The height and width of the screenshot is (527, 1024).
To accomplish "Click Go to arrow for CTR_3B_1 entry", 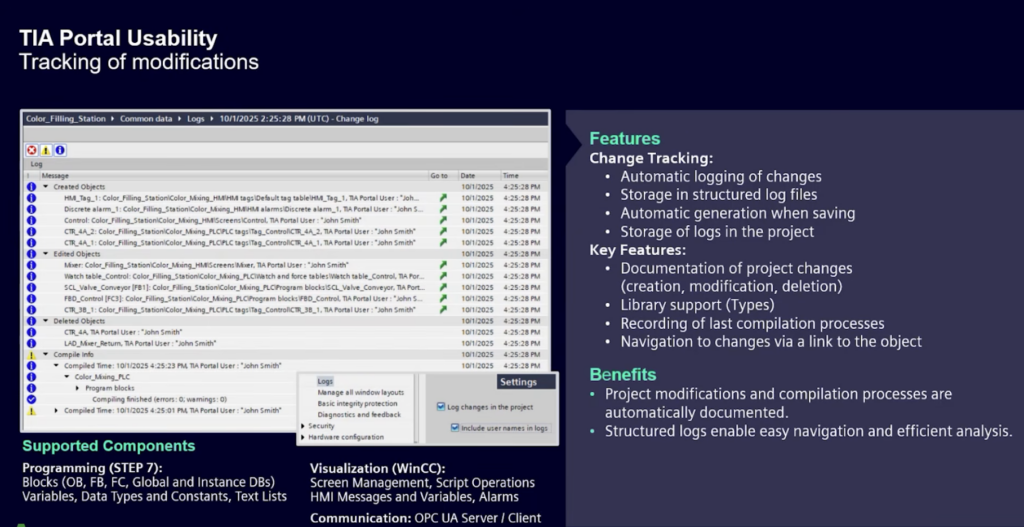I will click(443, 309).
